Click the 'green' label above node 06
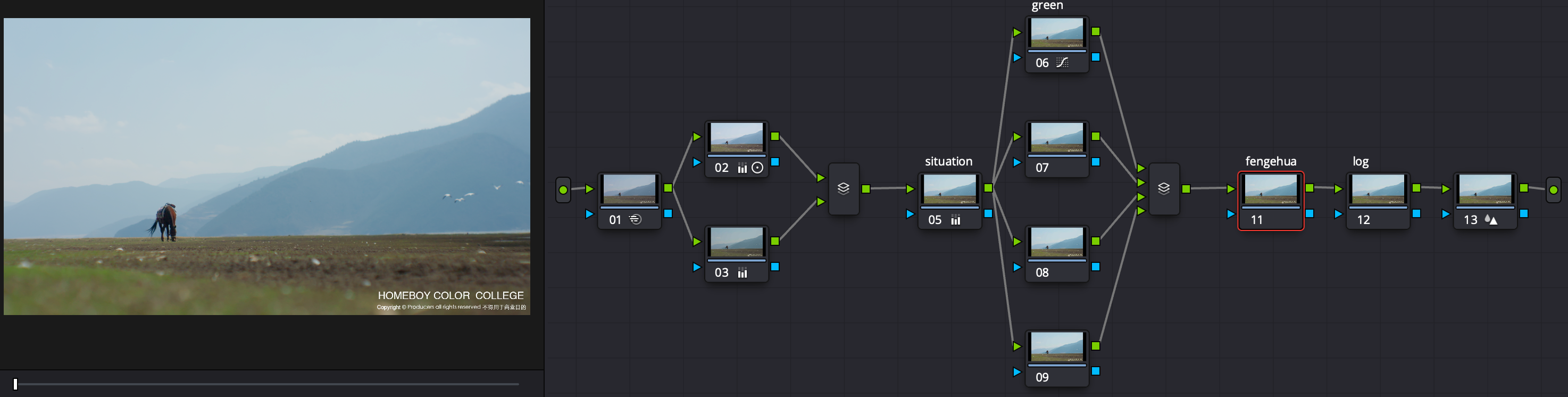The height and width of the screenshot is (397, 1568). click(1047, 6)
